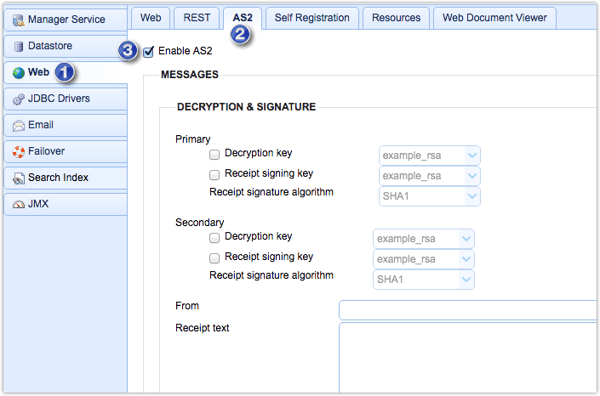
Task: Click the Failover lifebuoy icon
Action: (18, 152)
